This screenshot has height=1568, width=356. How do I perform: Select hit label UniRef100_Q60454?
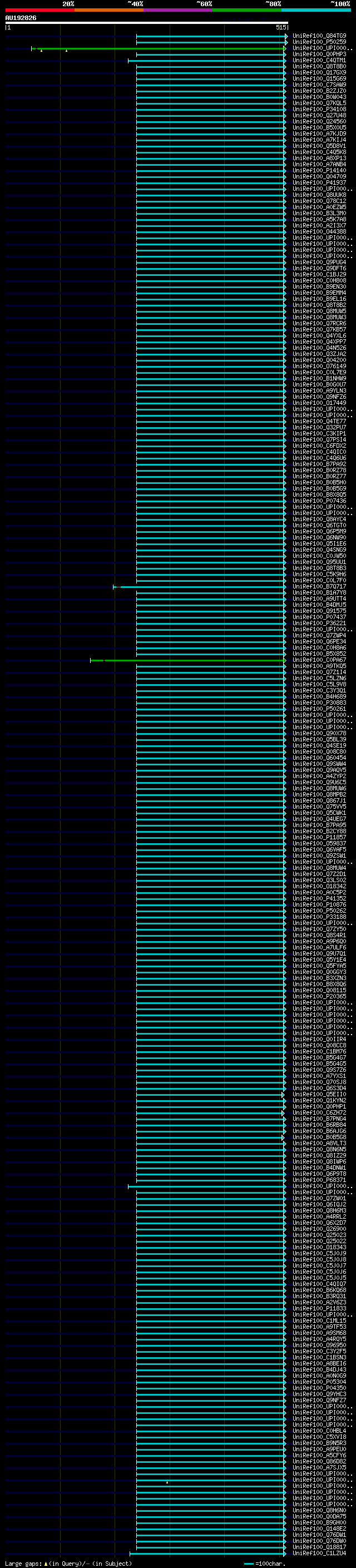point(319,758)
